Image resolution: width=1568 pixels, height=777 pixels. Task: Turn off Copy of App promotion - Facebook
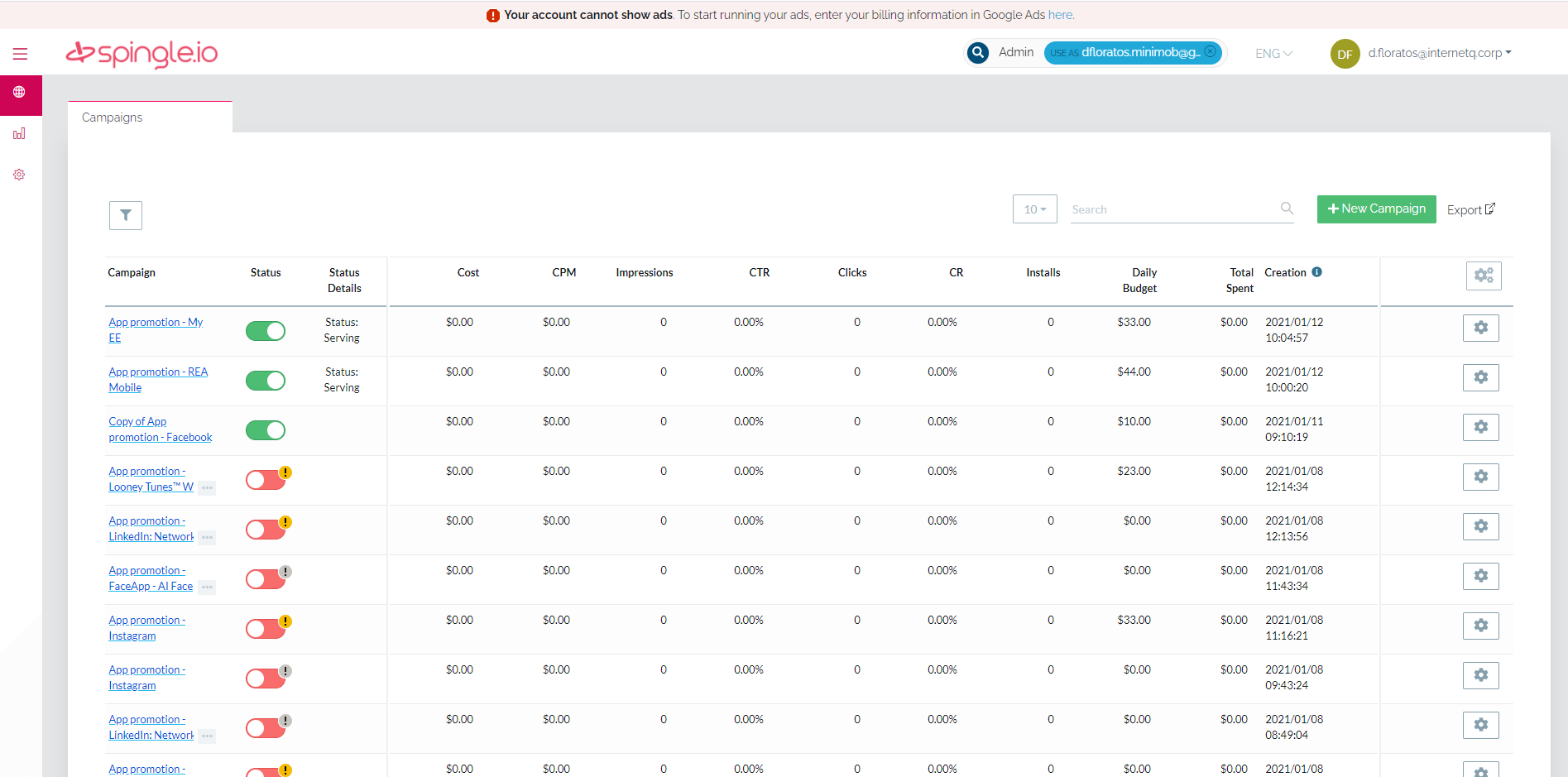[x=265, y=429]
